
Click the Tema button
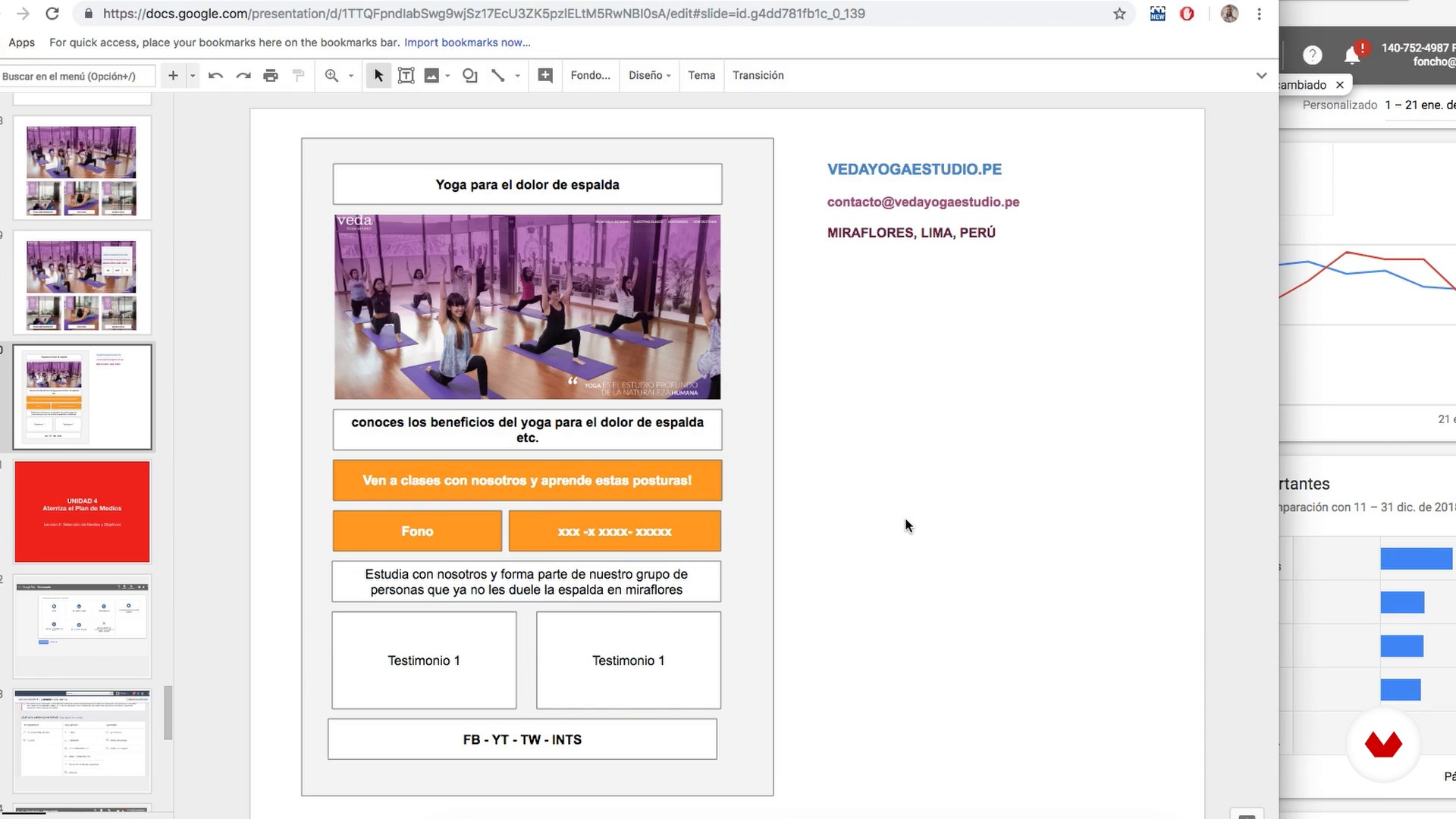[x=701, y=75]
